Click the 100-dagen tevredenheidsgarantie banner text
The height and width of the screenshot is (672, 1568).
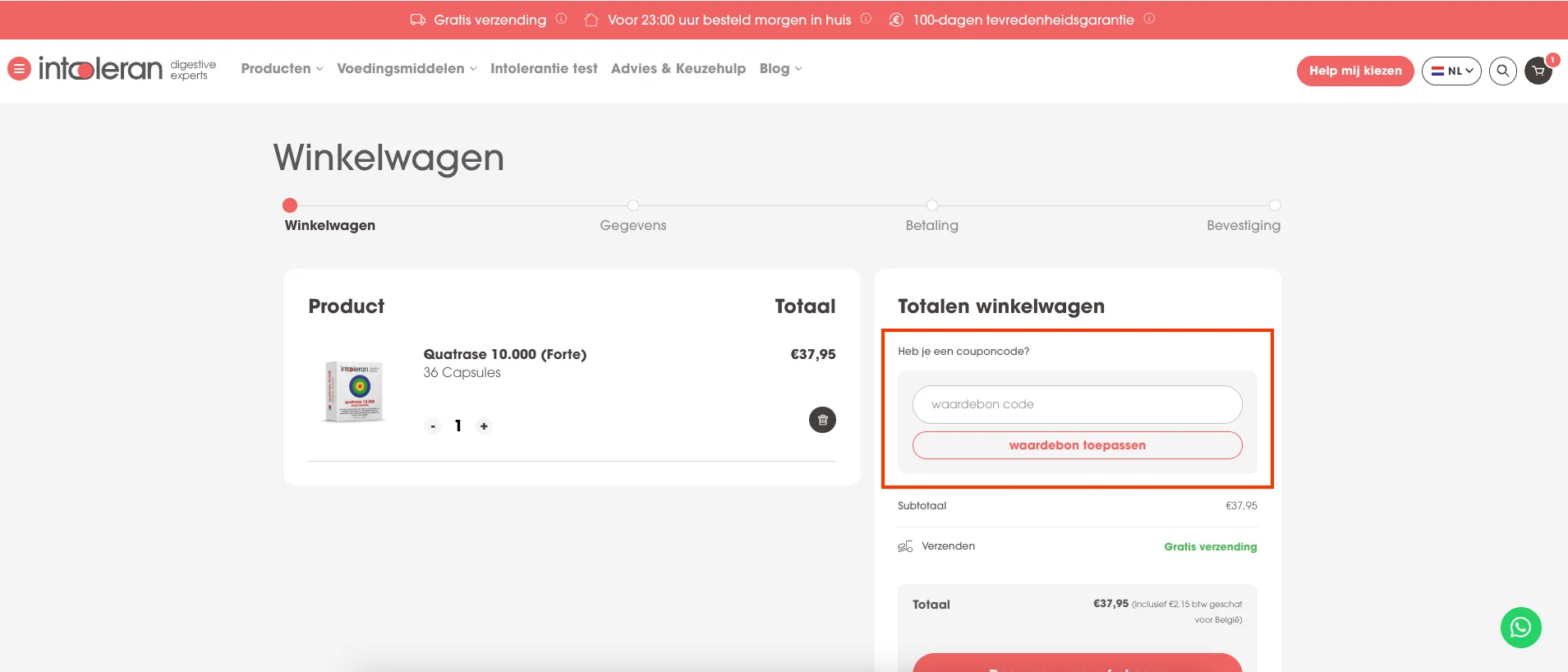pos(1023,20)
